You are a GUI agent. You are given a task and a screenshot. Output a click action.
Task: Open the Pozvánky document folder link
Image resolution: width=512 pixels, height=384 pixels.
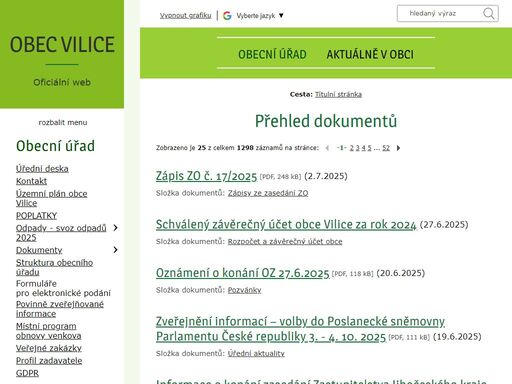click(244, 290)
